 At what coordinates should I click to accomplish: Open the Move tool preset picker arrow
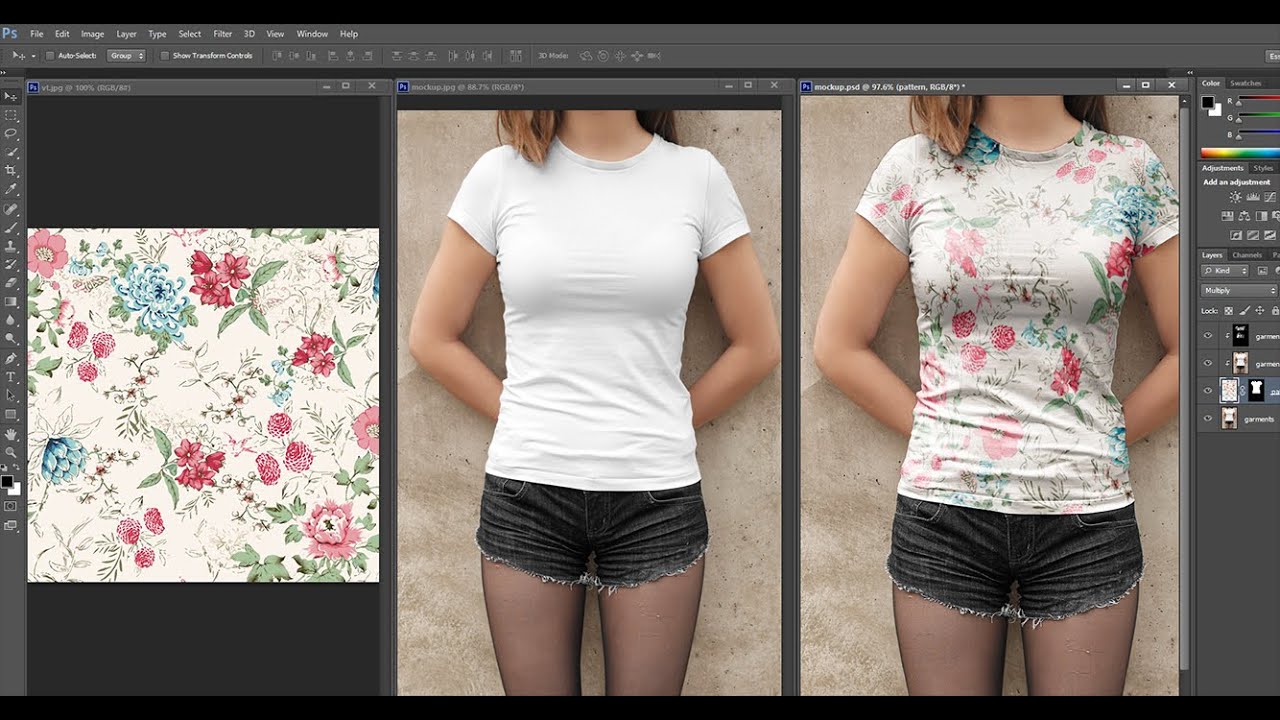[33, 56]
